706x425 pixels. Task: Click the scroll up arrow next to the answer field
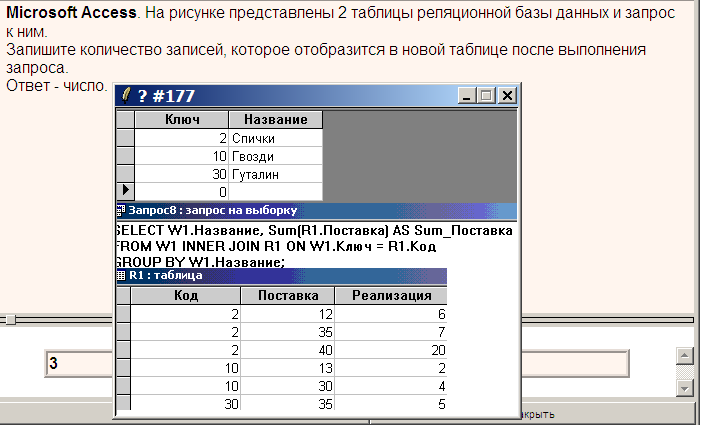[684, 356]
